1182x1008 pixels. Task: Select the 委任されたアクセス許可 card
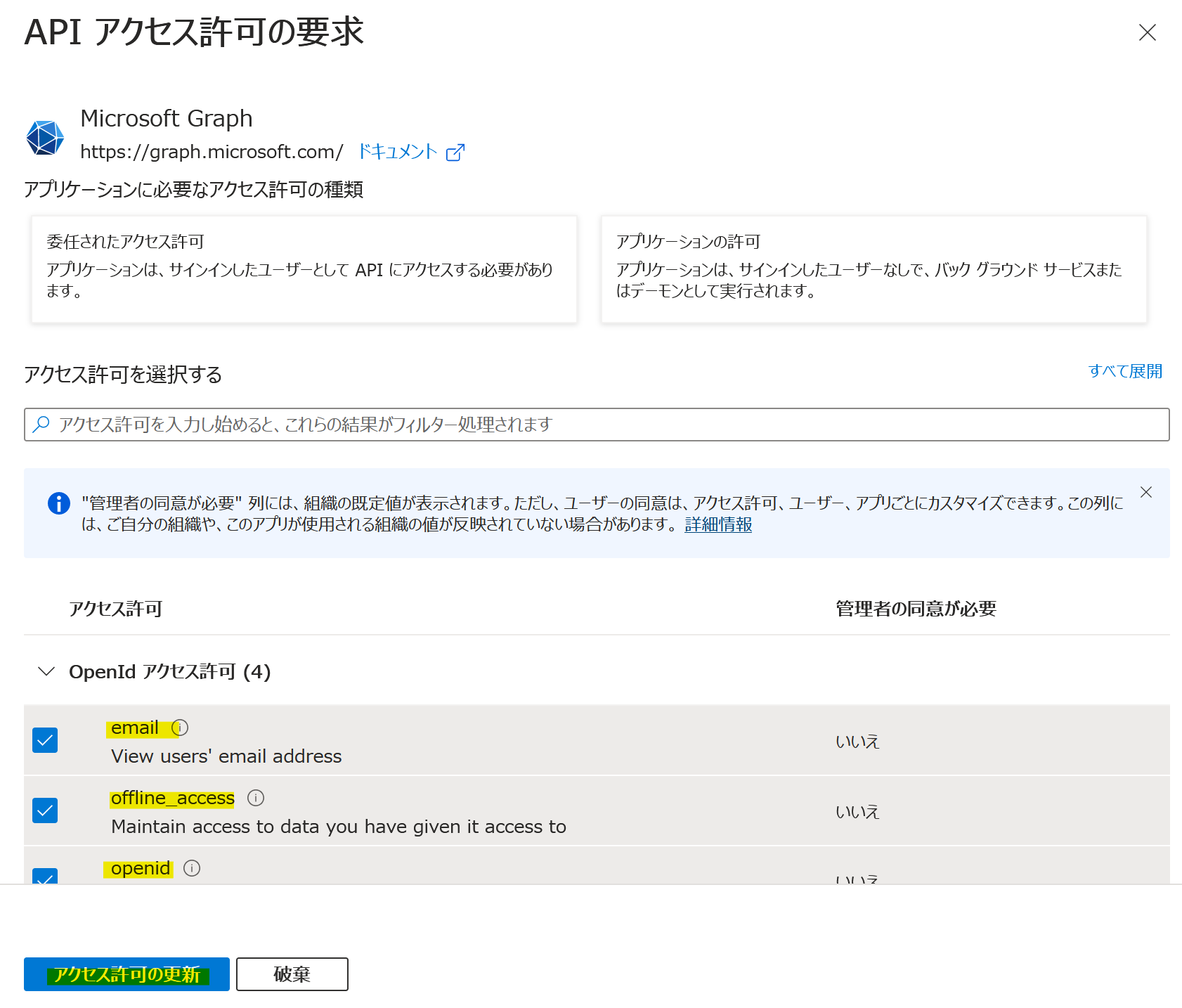(x=304, y=269)
